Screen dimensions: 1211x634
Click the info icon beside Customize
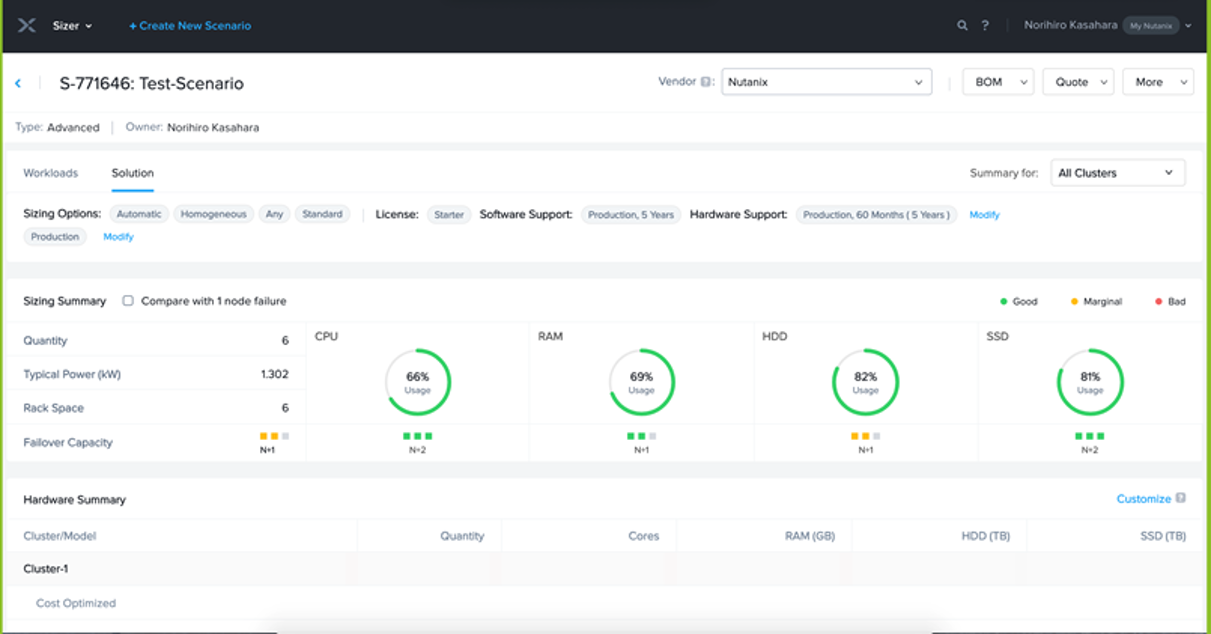click(x=1181, y=498)
